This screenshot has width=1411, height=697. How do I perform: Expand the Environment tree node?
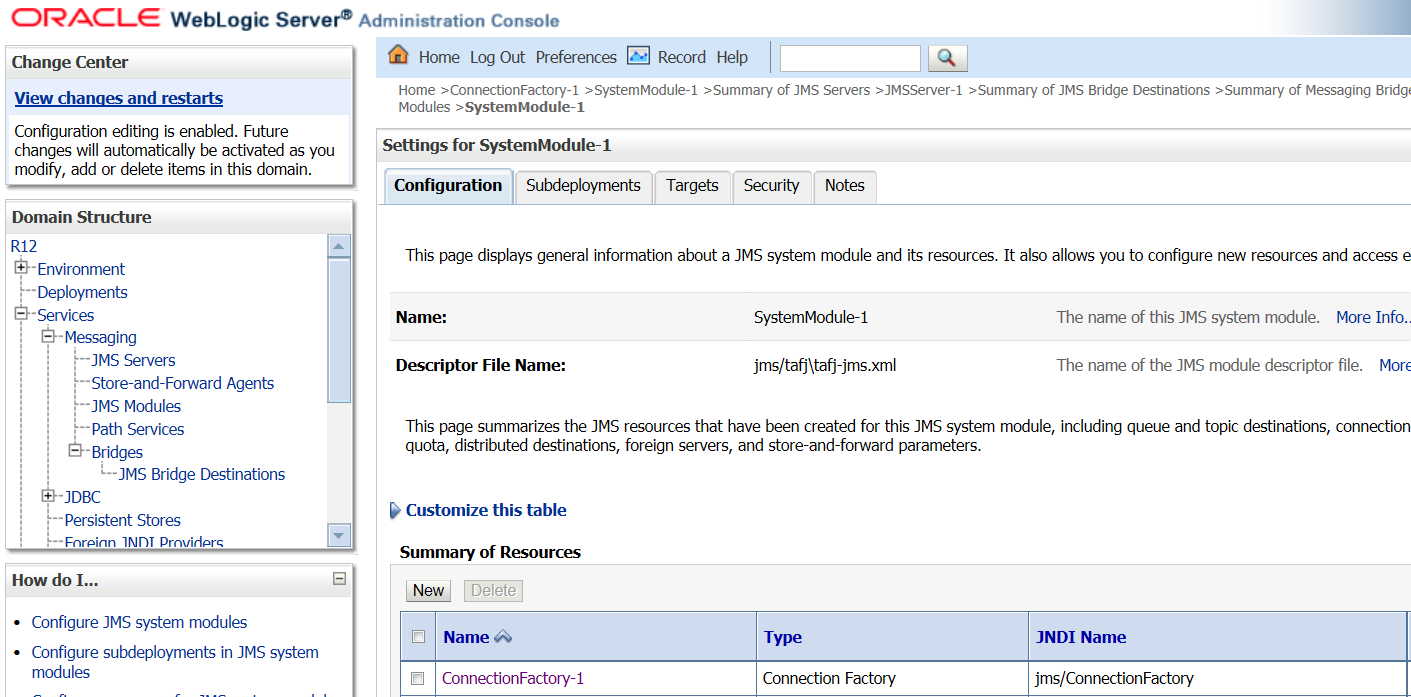21,268
